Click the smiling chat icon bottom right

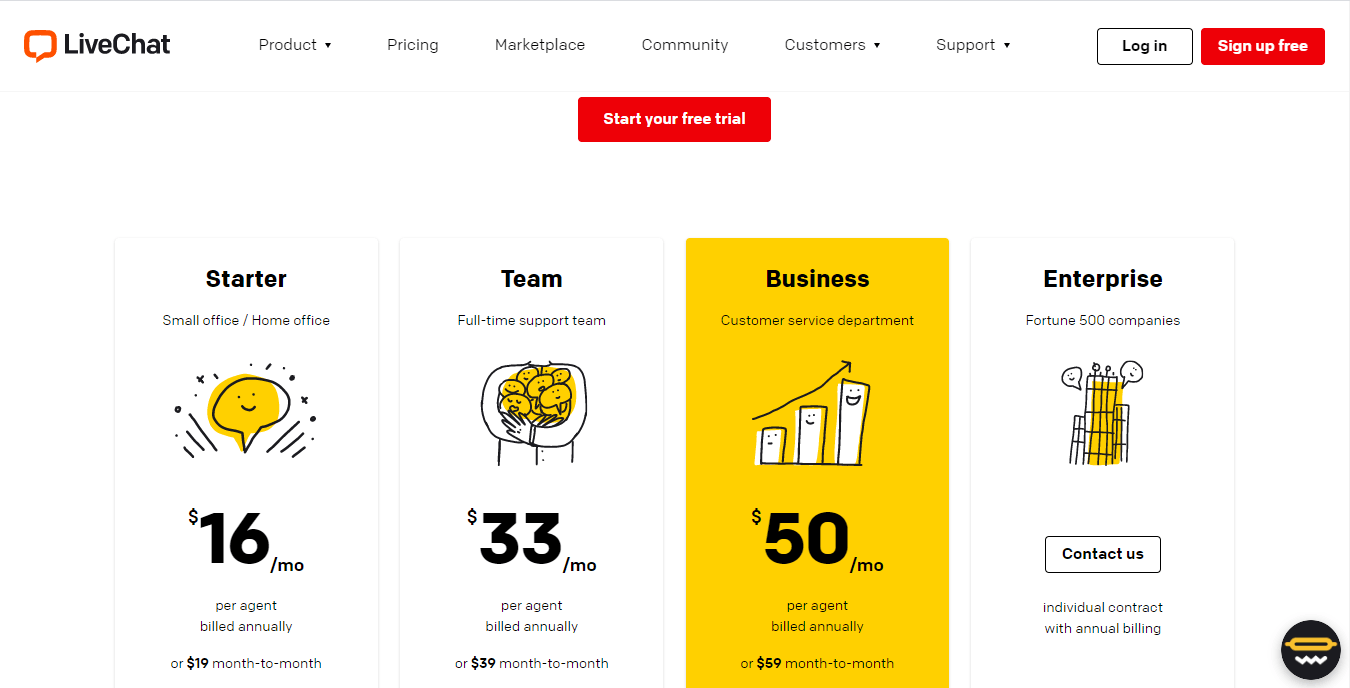pos(1310,650)
